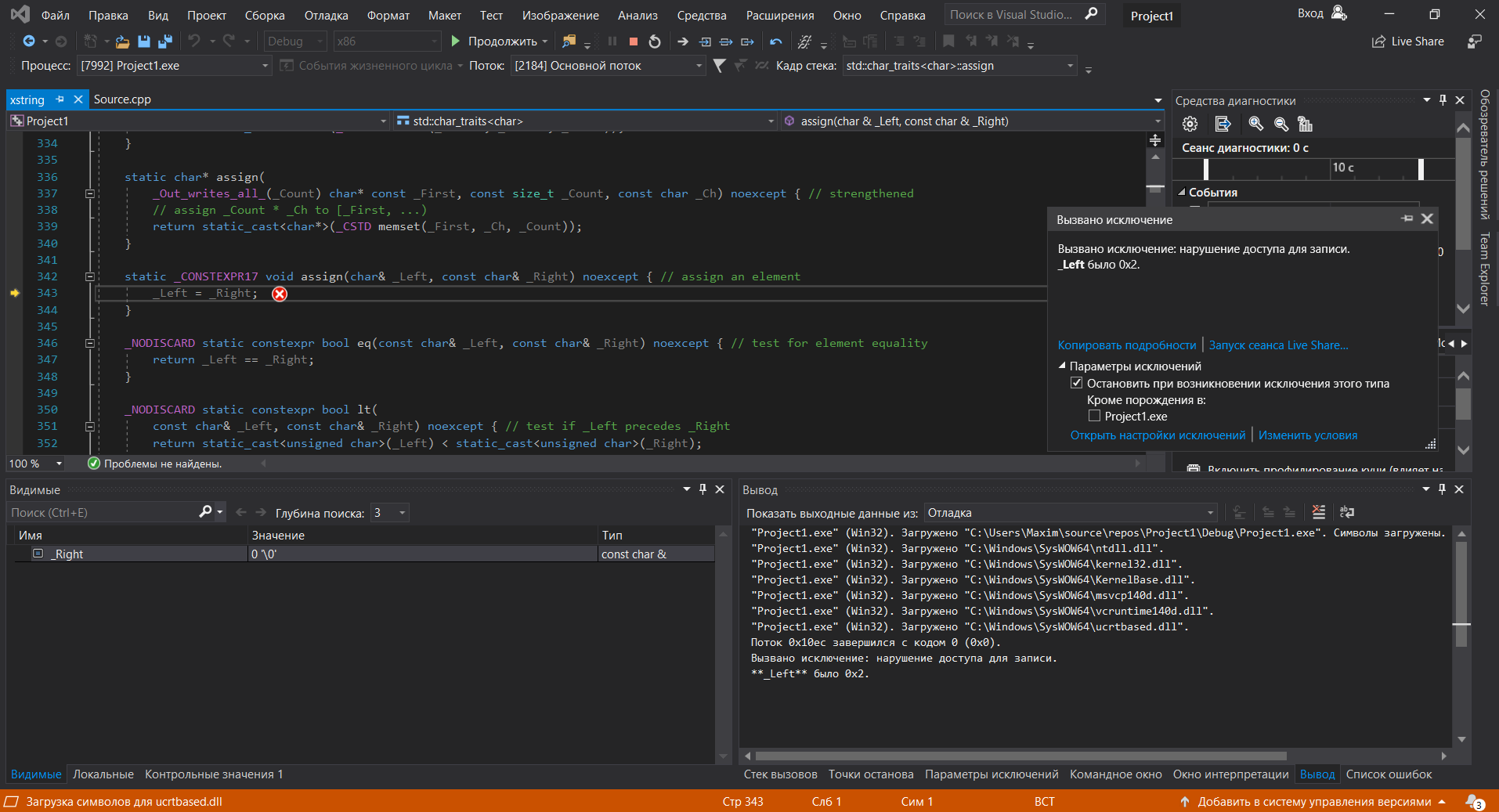Uncheck break on this exception type
The height and width of the screenshot is (812, 1499).
pyautogui.click(x=1077, y=383)
